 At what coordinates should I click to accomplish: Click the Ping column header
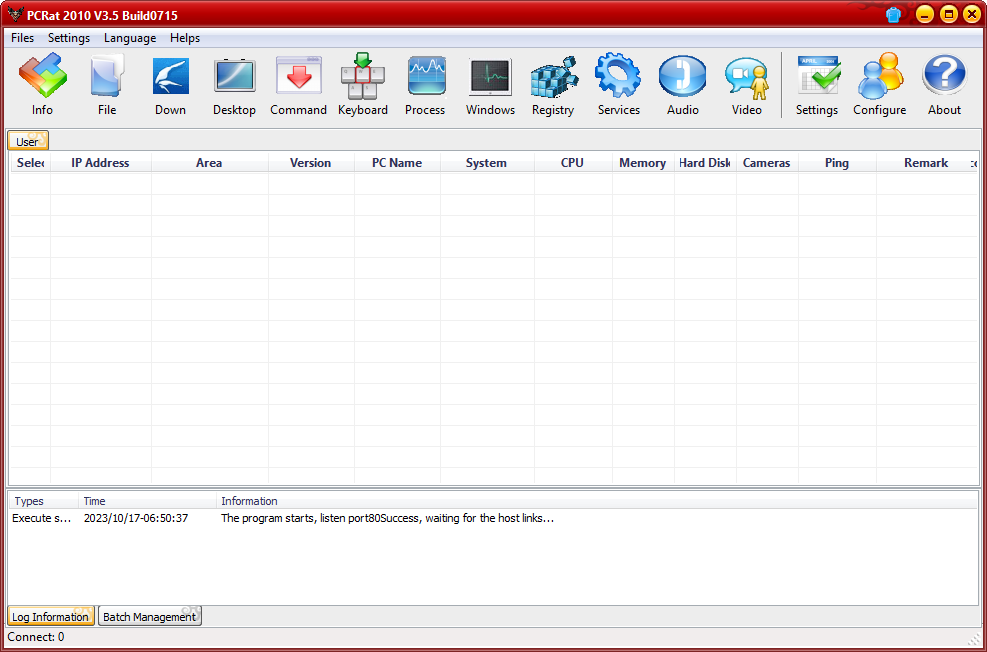coord(837,163)
